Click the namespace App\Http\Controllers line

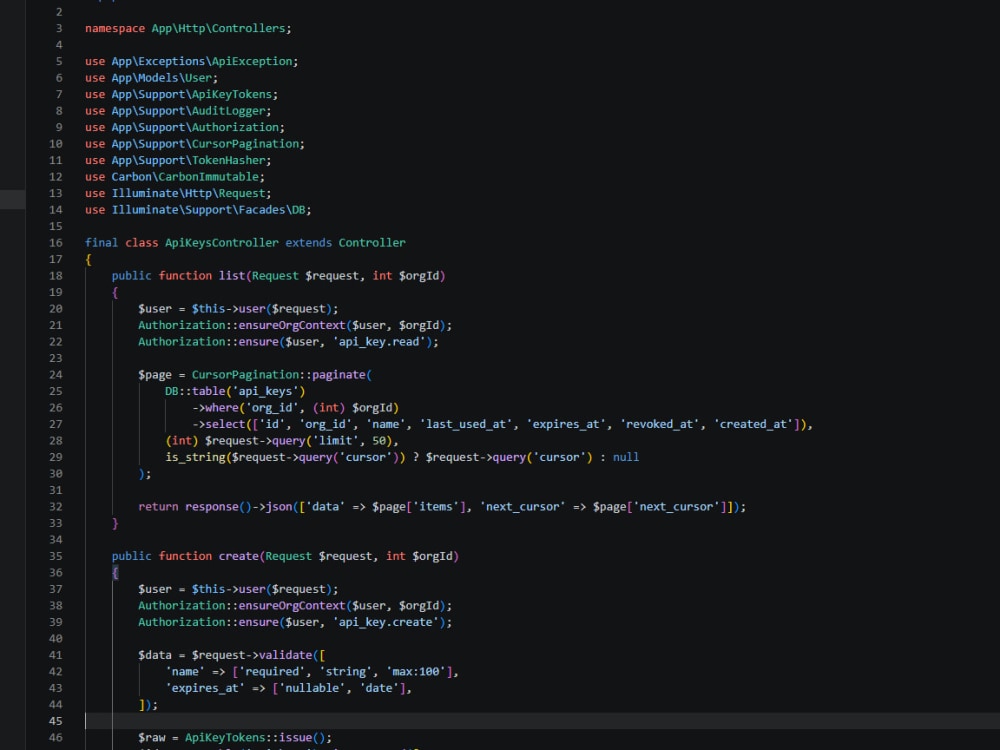pyautogui.click(x=188, y=28)
